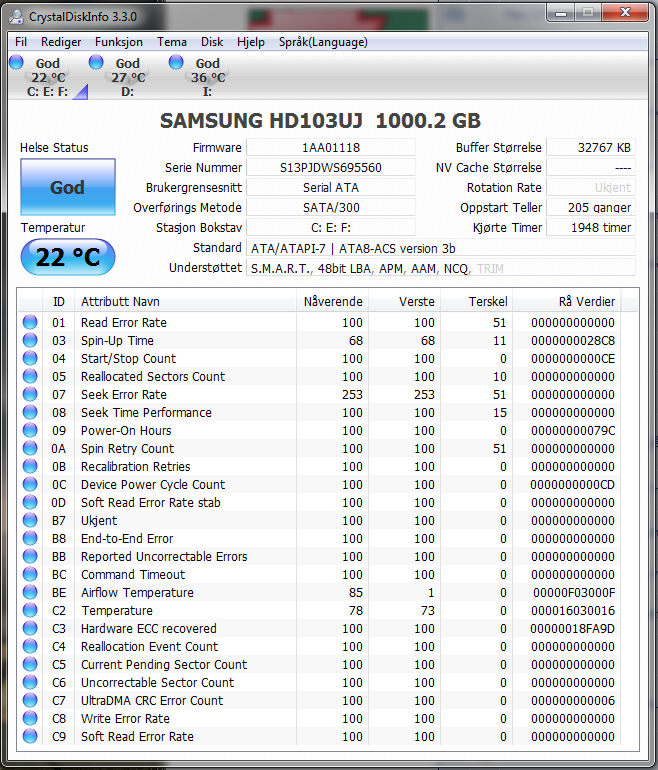Select the Spin-Up Time attribute name
Screen dimensions: 658x770
coord(117,341)
